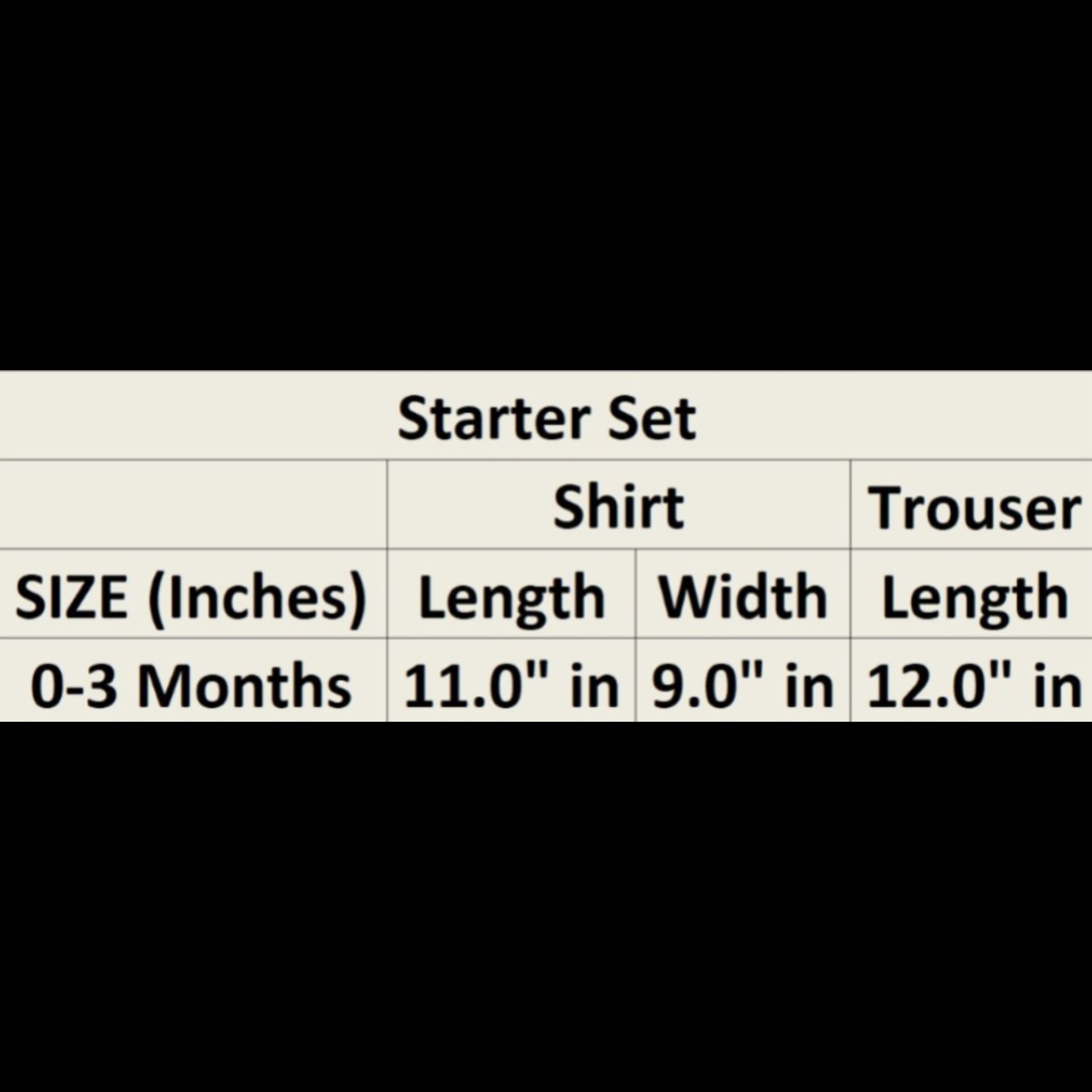This screenshot has width=1092, height=1092.
Task: Click the 12.0" in trouser length value
Action: tap(973, 686)
